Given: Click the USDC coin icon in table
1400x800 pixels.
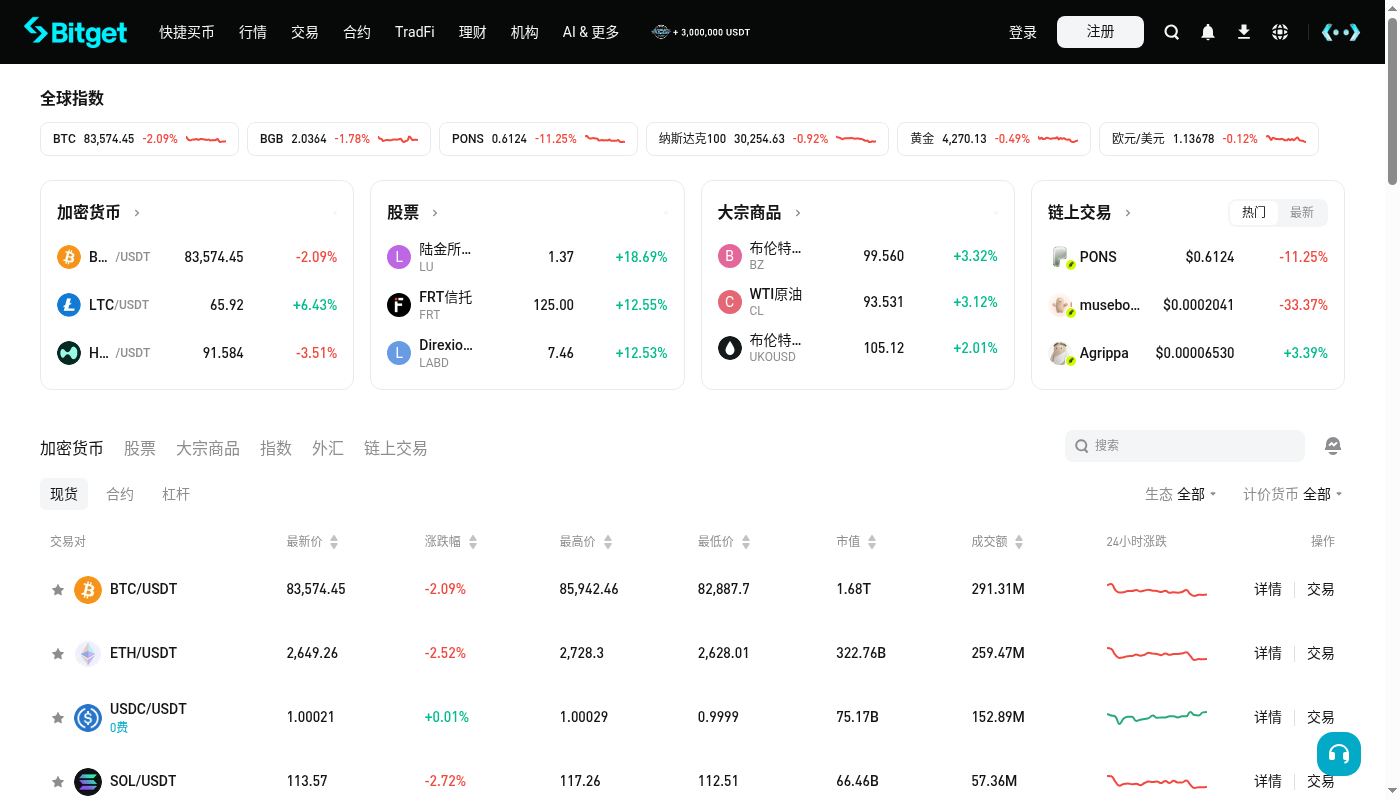Looking at the screenshot, I should pyautogui.click(x=88, y=718).
